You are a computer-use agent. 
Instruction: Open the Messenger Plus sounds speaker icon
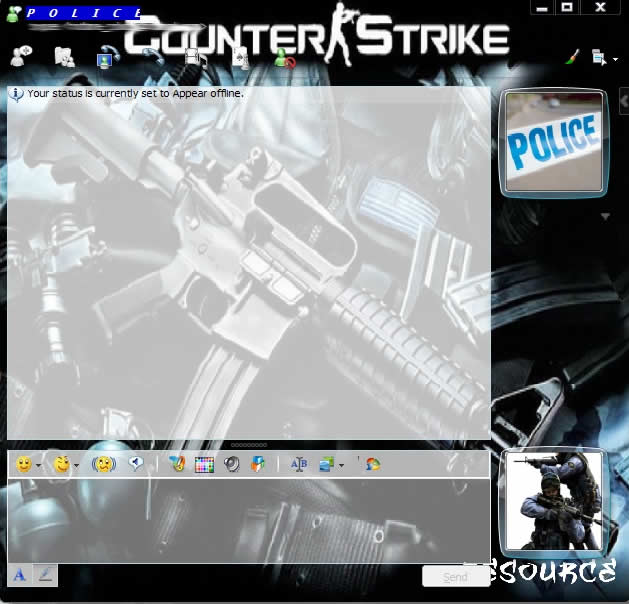(x=231, y=464)
